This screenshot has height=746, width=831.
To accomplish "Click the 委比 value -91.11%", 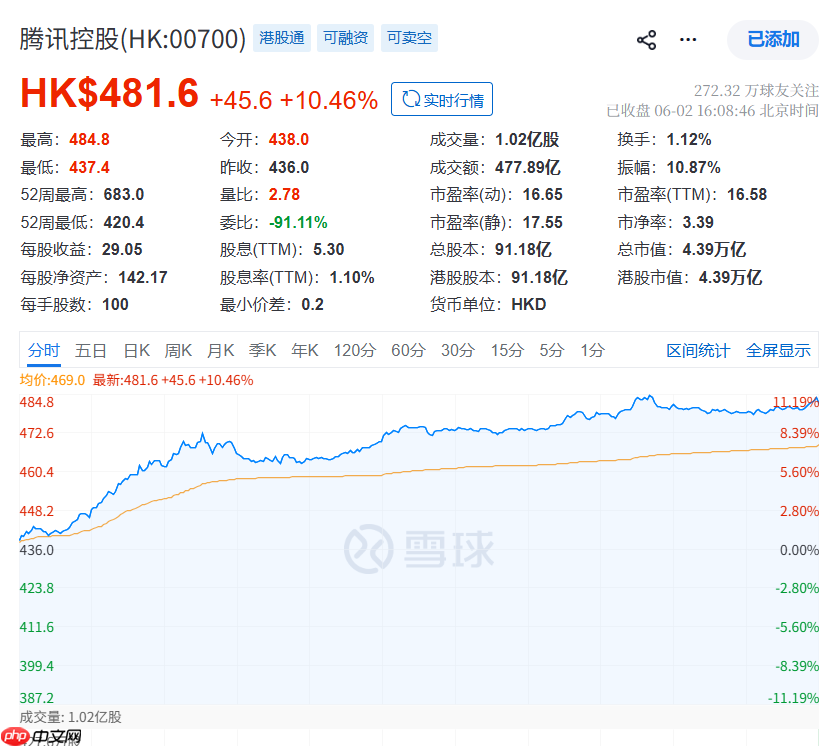I will pos(298,222).
